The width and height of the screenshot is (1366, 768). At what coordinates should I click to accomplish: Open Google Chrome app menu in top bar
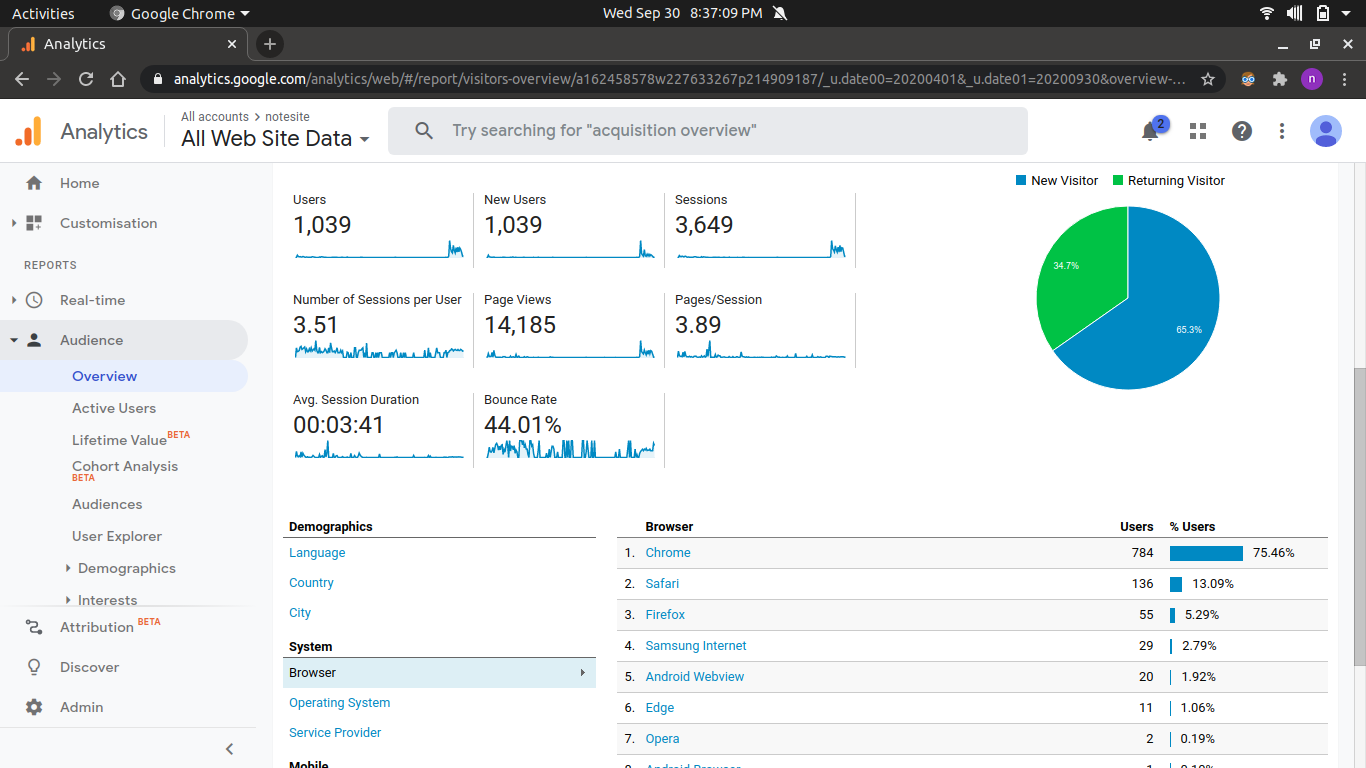pos(180,13)
